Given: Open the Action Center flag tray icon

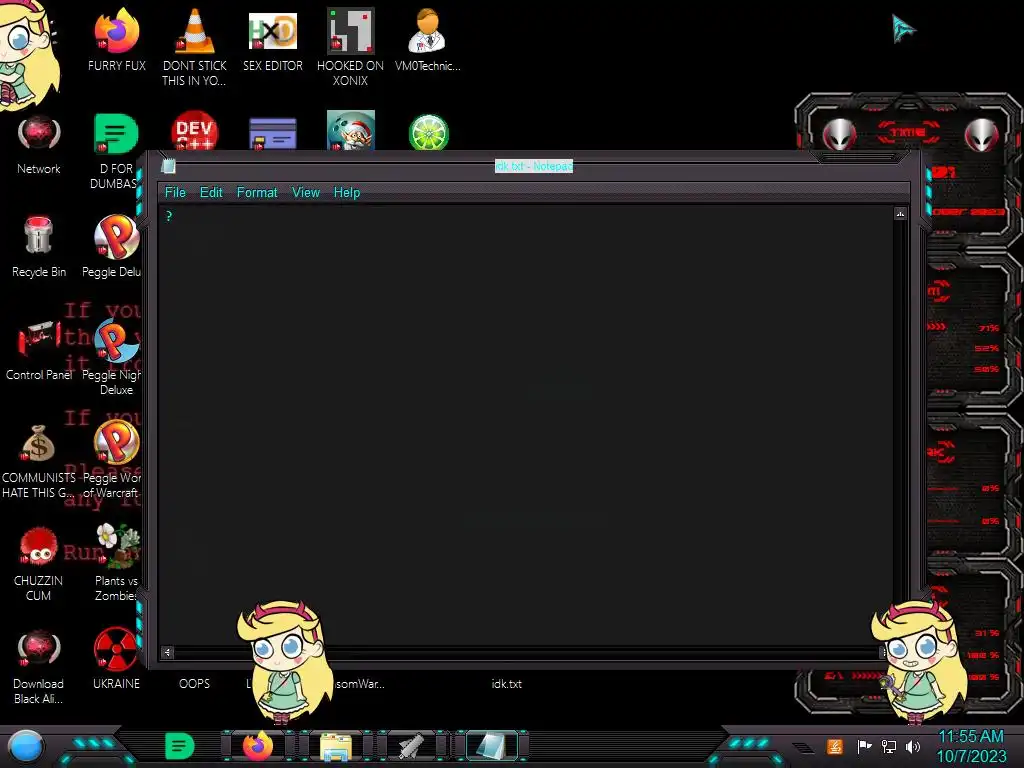Looking at the screenshot, I should tap(864, 746).
